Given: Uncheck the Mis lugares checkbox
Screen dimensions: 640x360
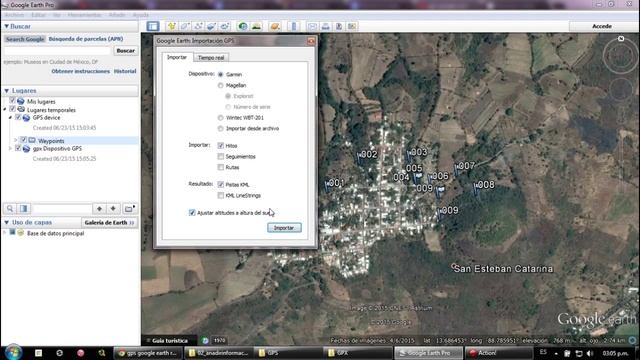Looking at the screenshot, I should [x=12, y=101].
